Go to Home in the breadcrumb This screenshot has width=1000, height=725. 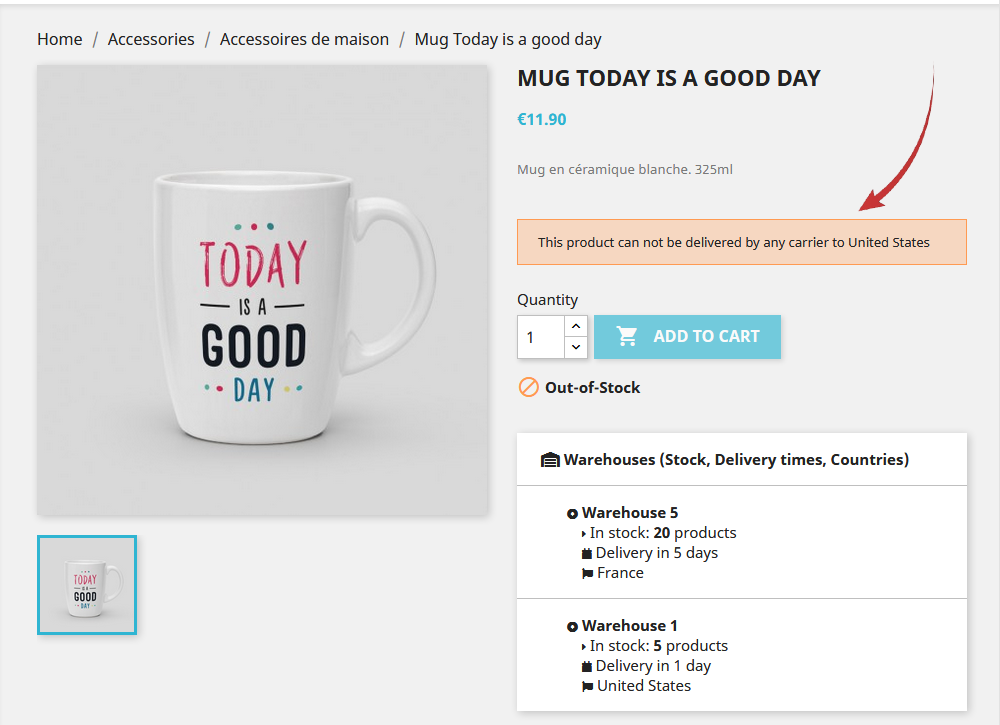tap(60, 40)
